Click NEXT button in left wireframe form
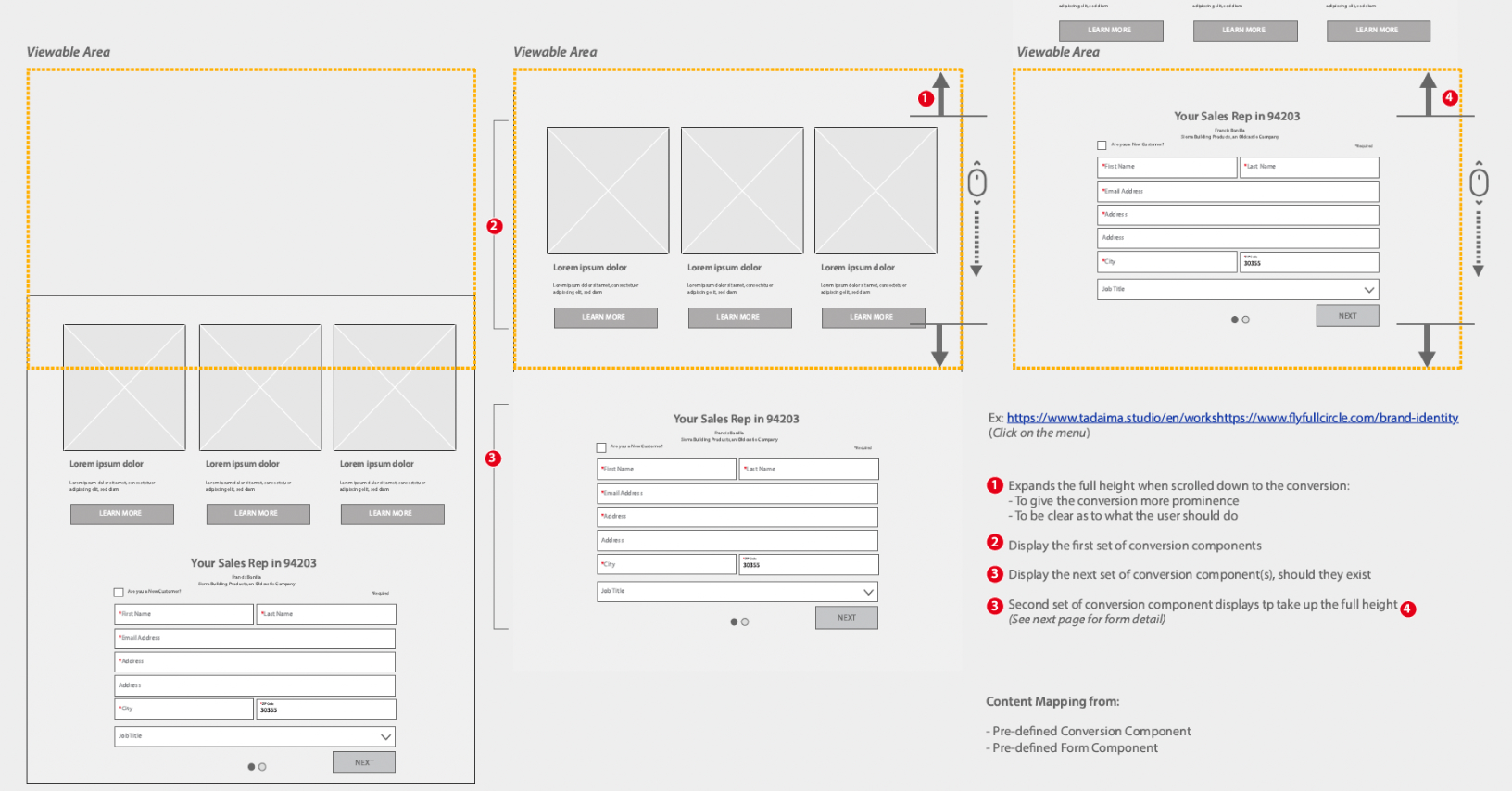Image resolution: width=1512 pixels, height=791 pixels. 364,762
